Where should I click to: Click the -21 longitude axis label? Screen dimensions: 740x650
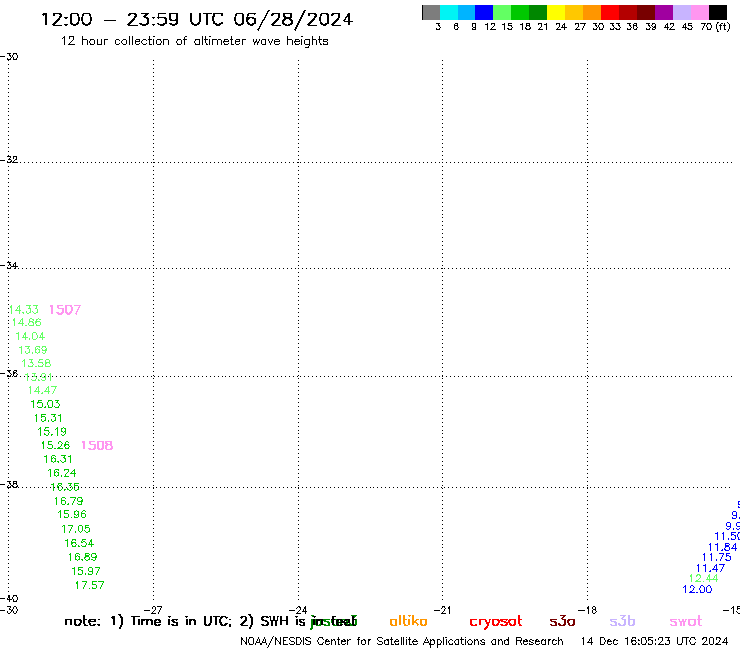point(443,610)
